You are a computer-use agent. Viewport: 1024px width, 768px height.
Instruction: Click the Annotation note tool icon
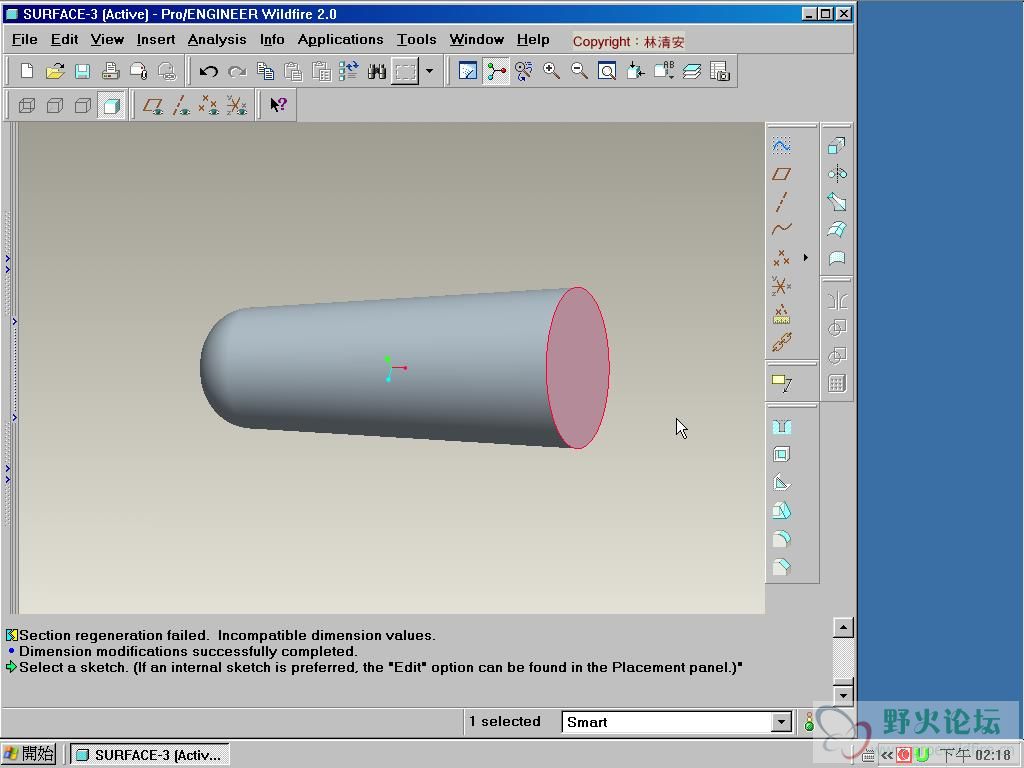click(x=782, y=383)
